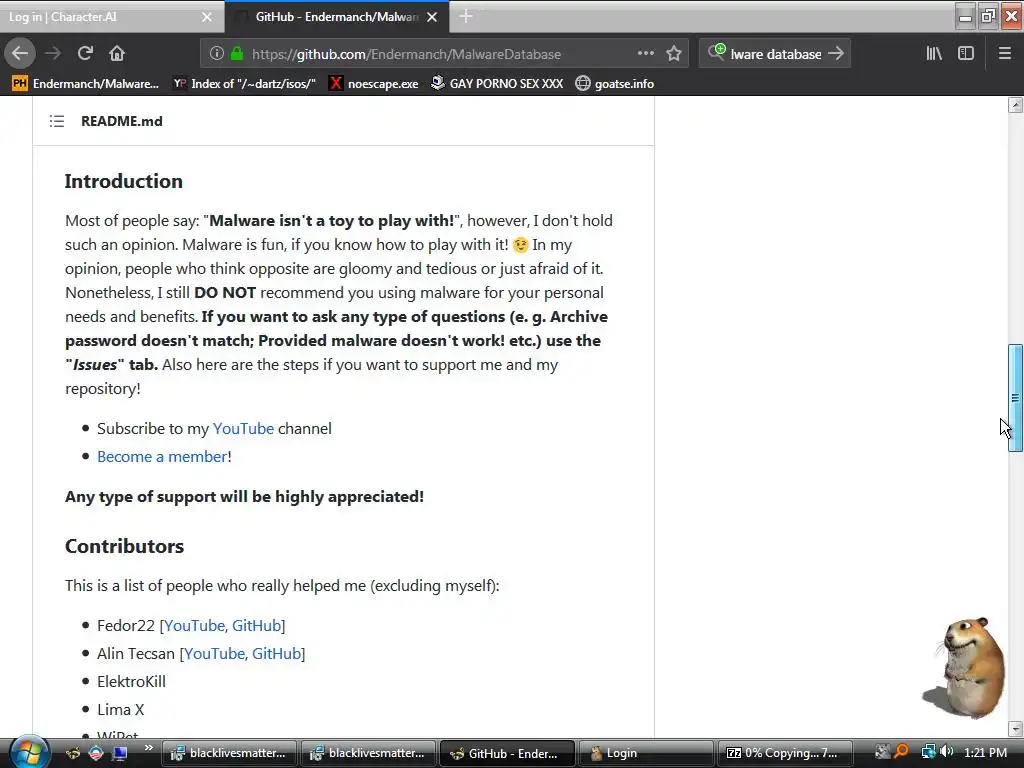Click the README.md heading text
Screen dimensions: 1024x768
pos(121,121)
